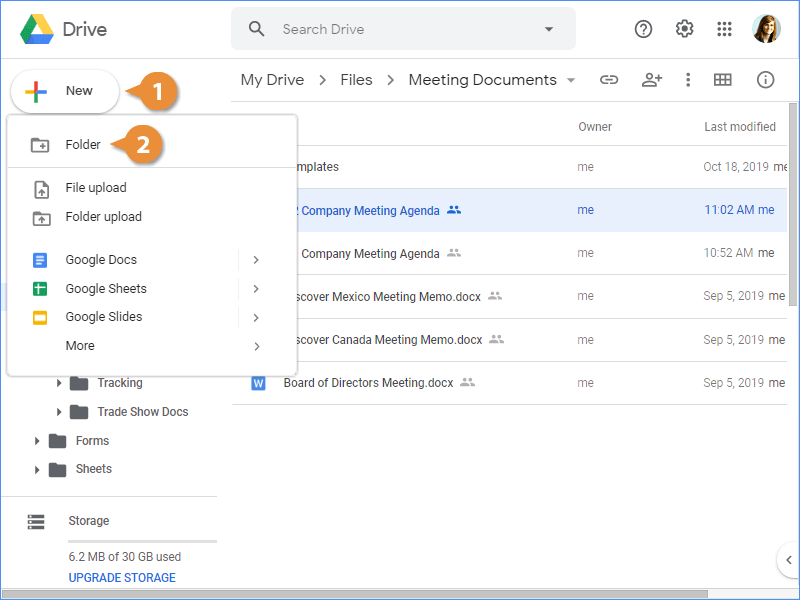Switch to grid view layout
Viewport: 800px width, 600px height.
[723, 80]
